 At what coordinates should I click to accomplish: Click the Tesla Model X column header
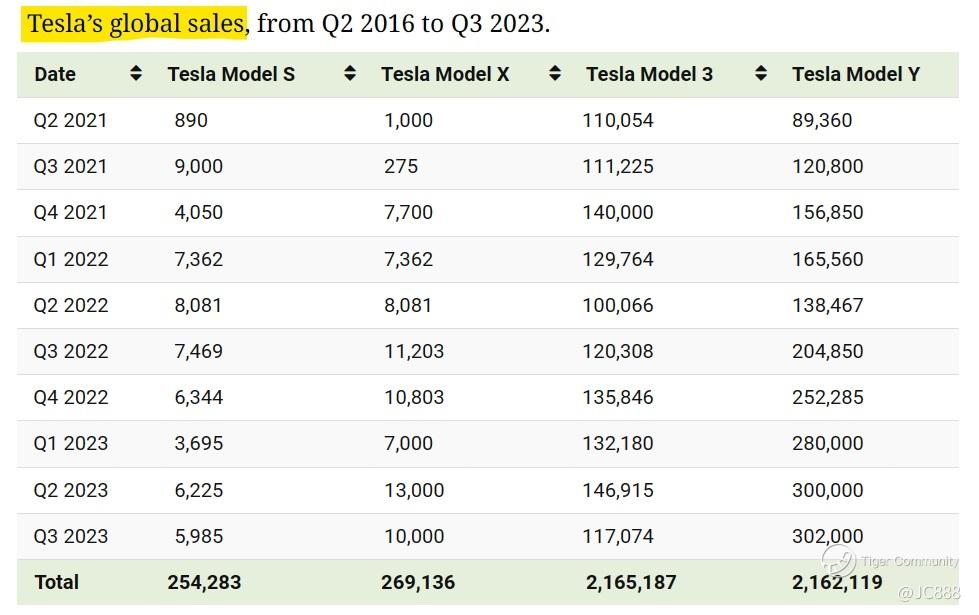(x=445, y=74)
